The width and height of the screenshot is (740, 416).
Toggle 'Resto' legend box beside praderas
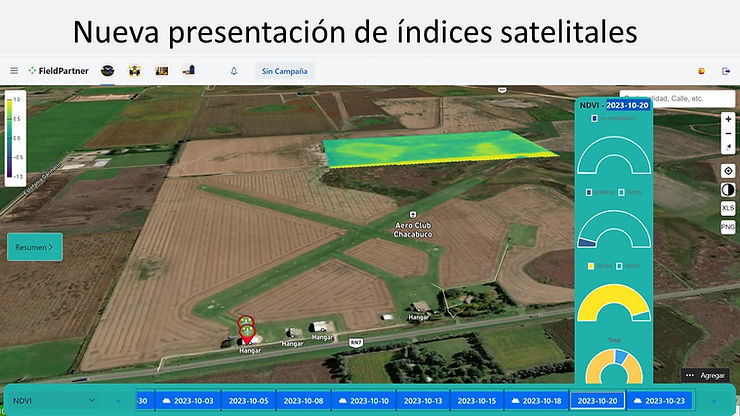(622, 192)
